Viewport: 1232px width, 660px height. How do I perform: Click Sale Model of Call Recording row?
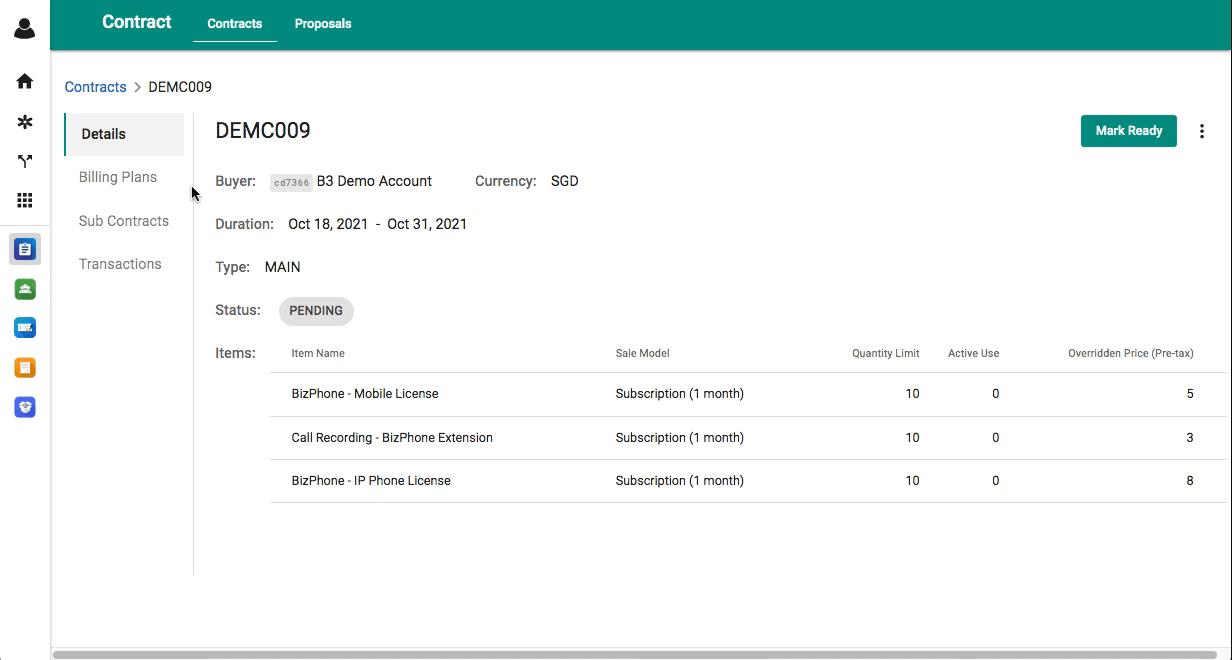pyautogui.click(x=680, y=438)
